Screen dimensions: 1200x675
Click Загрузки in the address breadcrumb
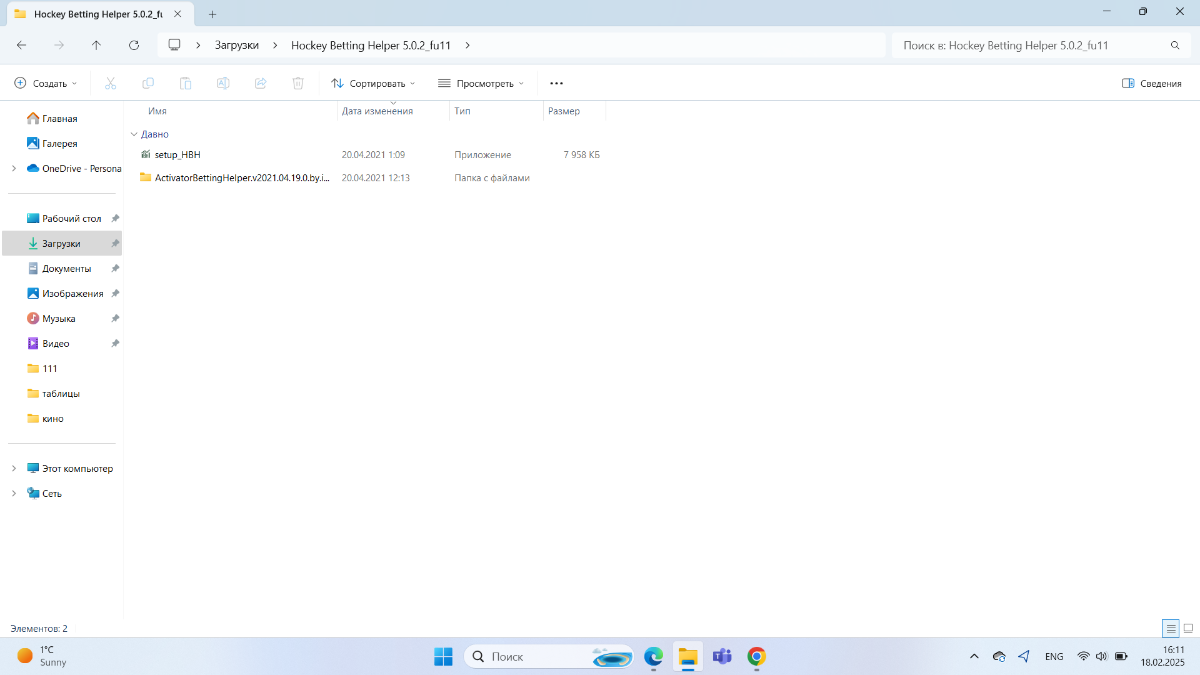pos(237,45)
